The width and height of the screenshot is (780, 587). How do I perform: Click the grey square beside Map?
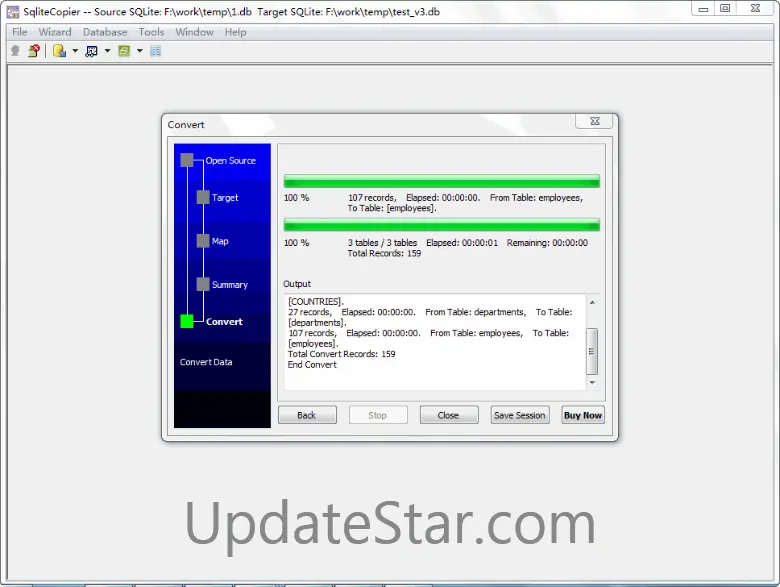(x=203, y=241)
